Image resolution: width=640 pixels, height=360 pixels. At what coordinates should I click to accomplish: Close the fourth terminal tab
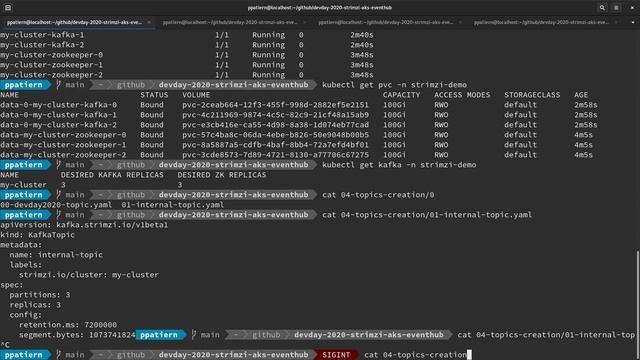click(x=616, y=22)
